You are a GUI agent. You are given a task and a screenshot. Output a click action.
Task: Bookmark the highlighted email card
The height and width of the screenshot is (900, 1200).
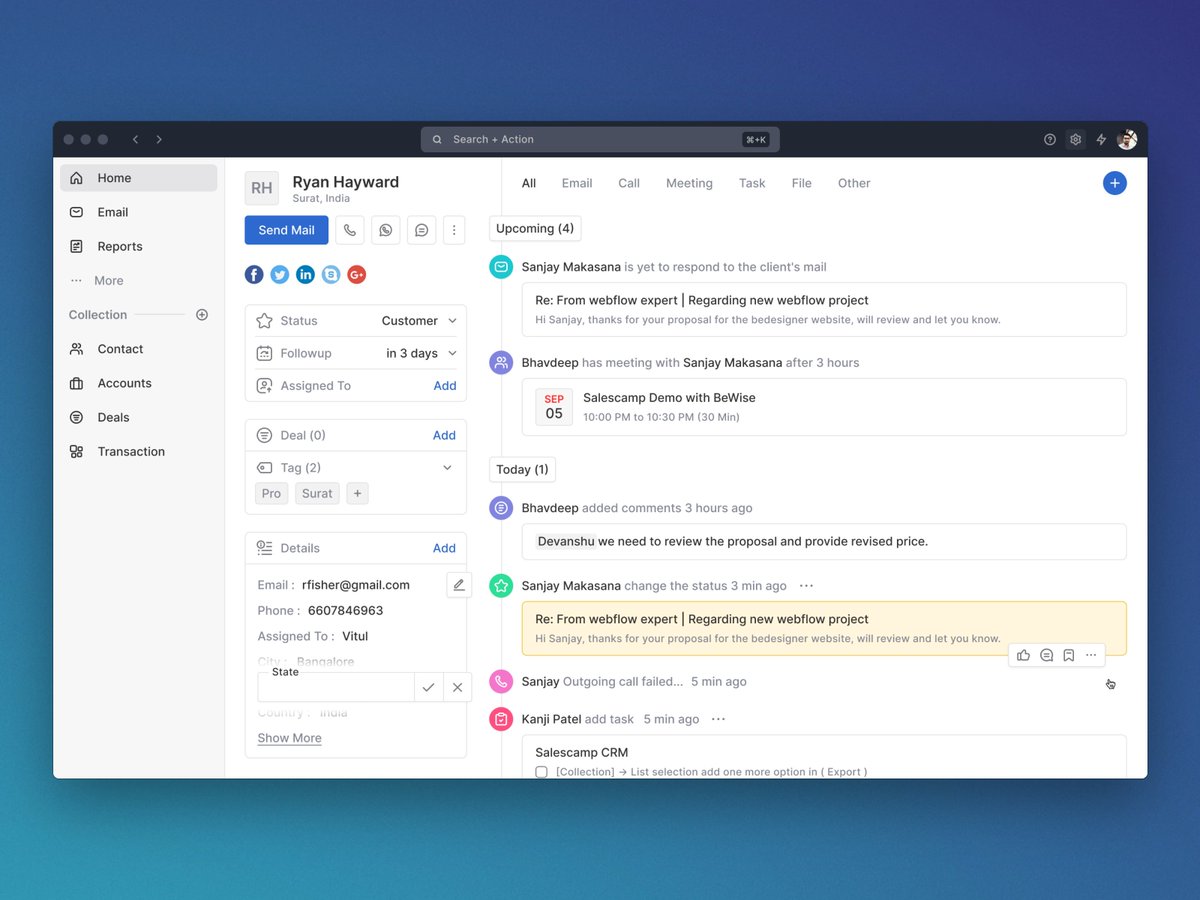pos(1068,655)
